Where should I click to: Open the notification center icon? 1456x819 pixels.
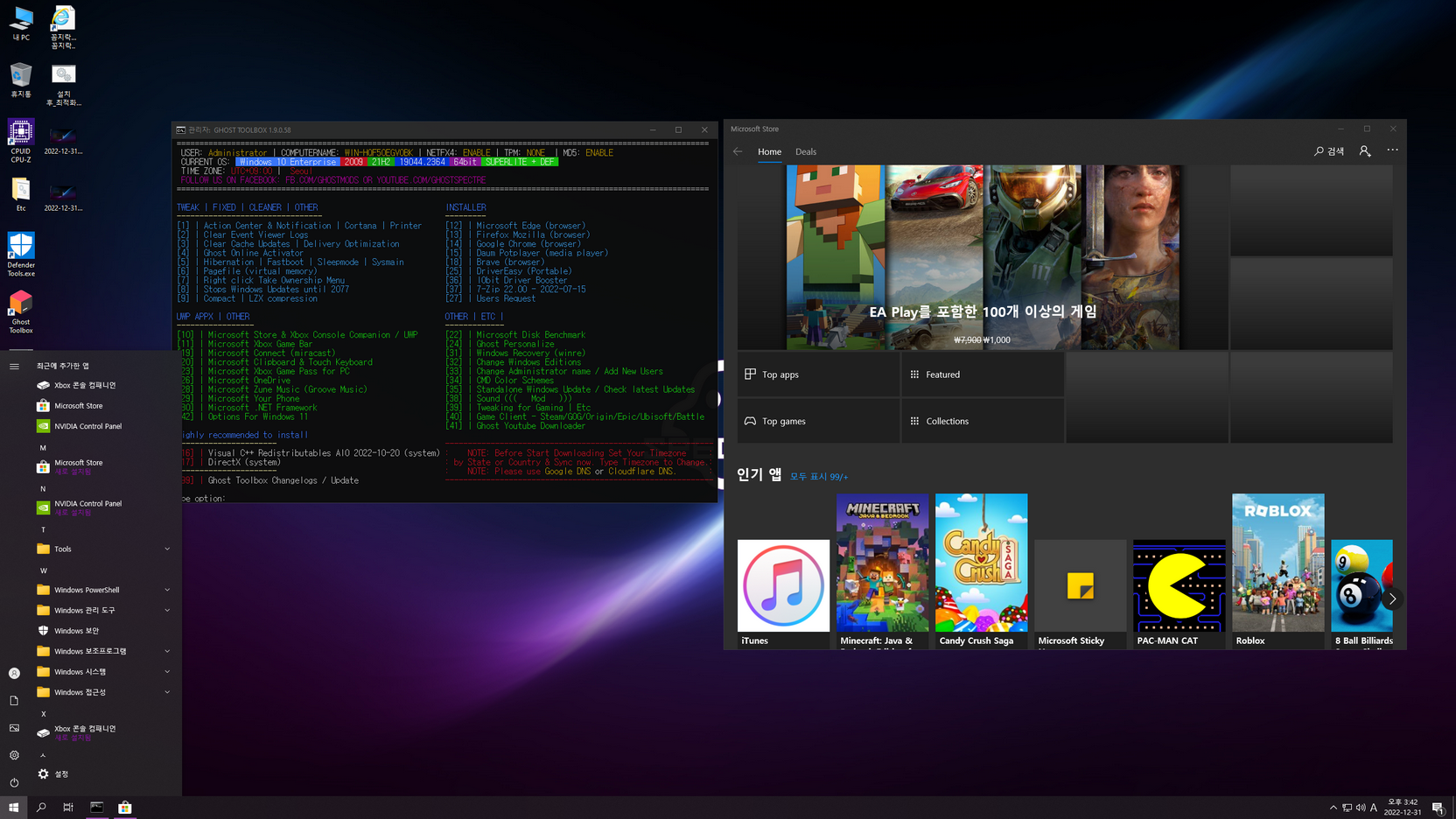tap(1438, 808)
